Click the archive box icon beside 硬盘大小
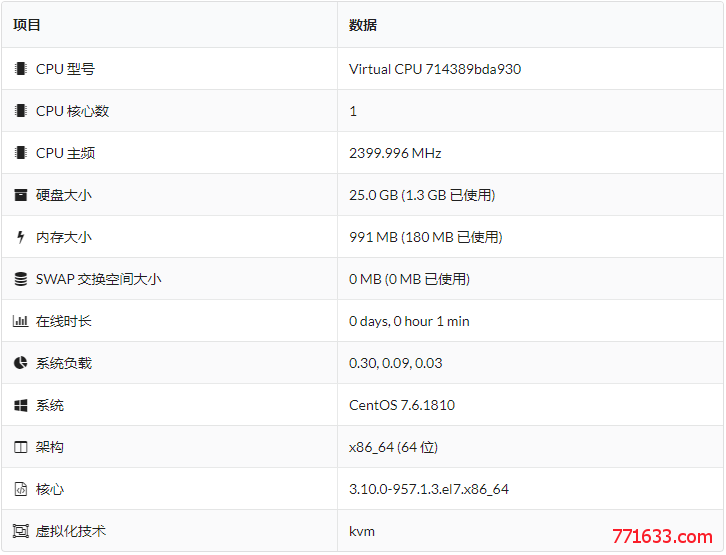Screen dimensions: 726x555 [x=20, y=195]
